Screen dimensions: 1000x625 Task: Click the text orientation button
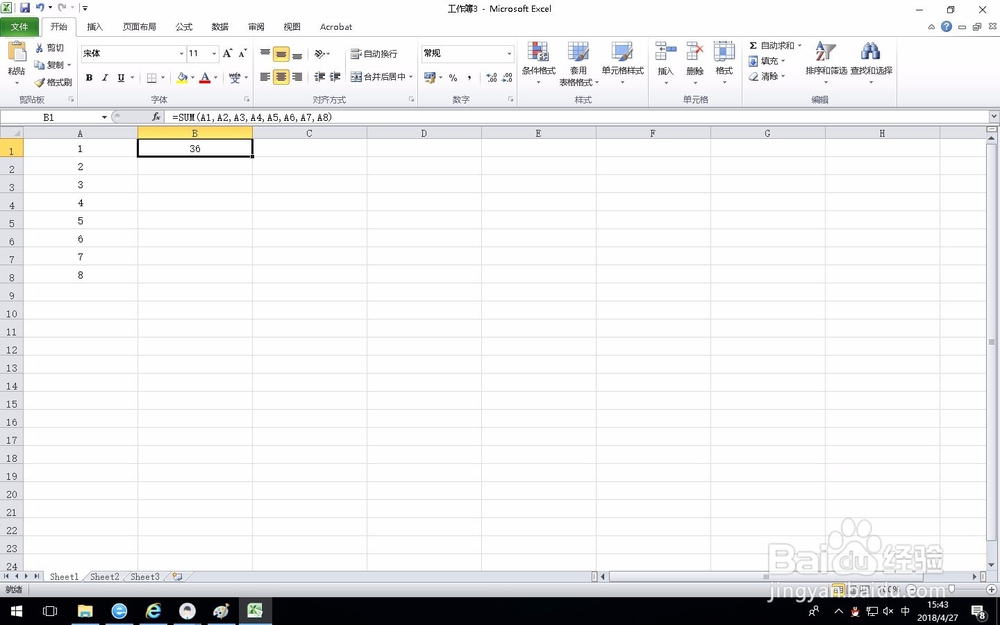point(321,54)
